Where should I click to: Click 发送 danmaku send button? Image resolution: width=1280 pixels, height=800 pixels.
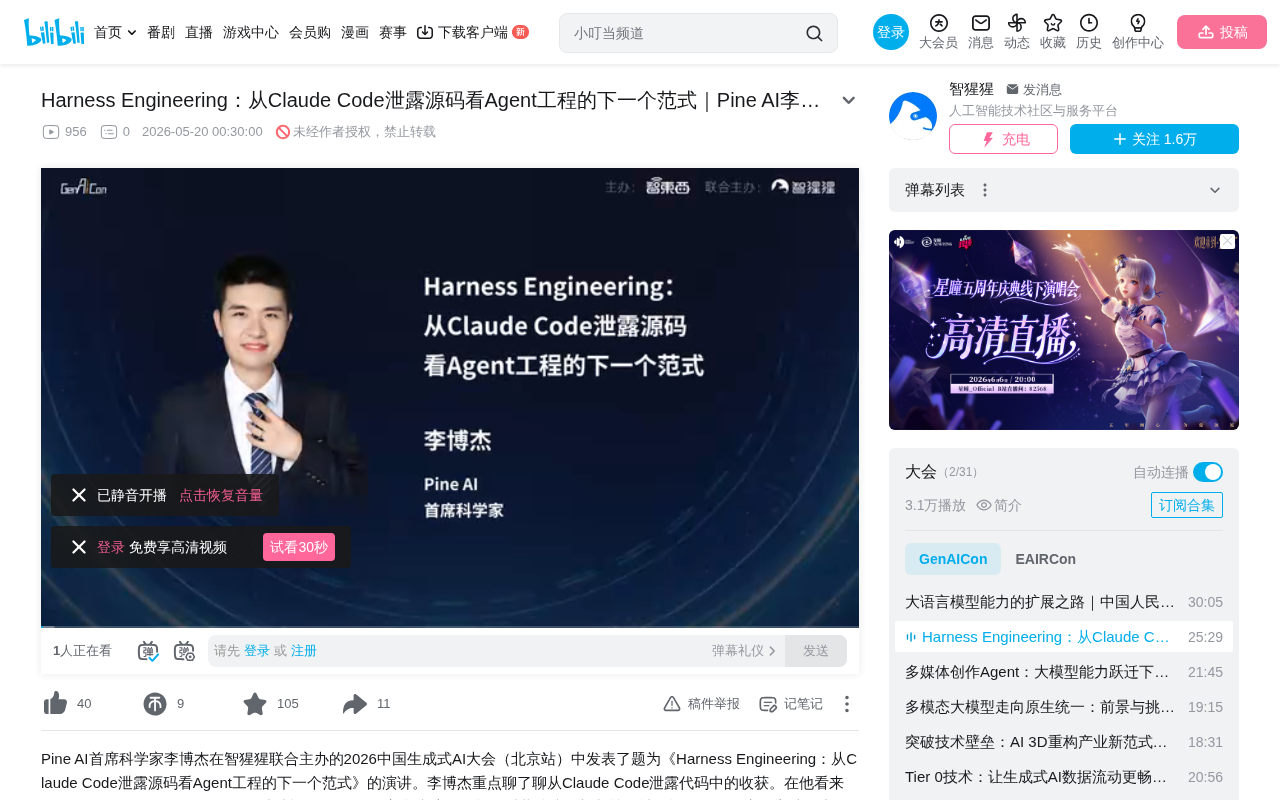(816, 651)
